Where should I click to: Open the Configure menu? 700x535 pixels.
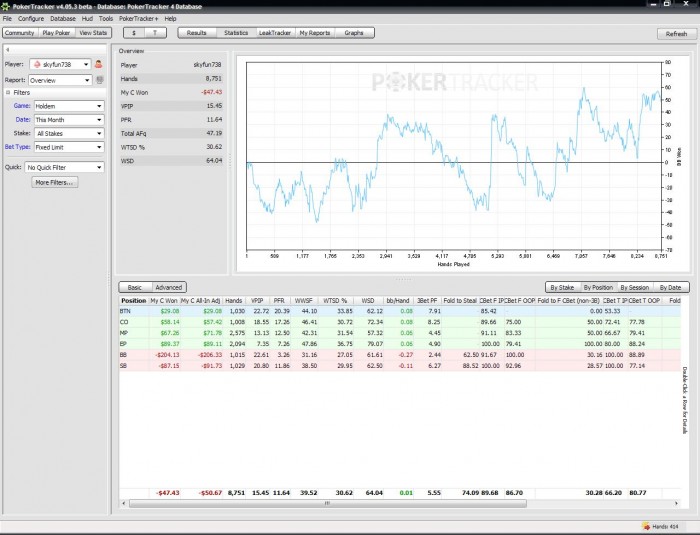pyautogui.click(x=31, y=19)
